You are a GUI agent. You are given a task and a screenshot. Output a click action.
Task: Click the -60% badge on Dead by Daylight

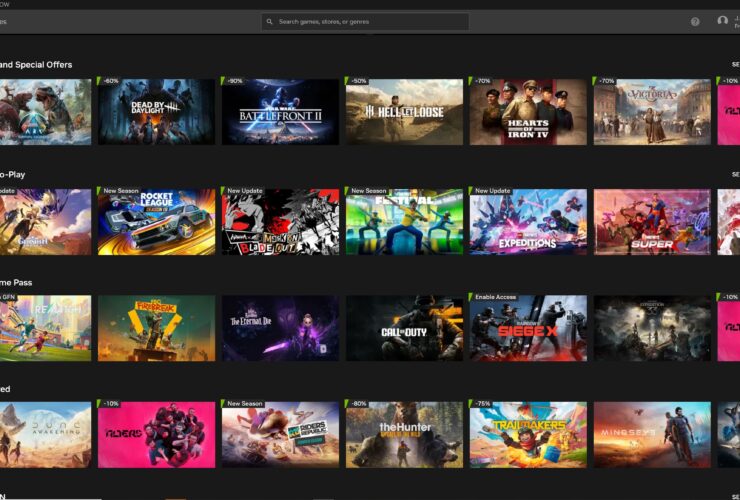pyautogui.click(x=109, y=81)
